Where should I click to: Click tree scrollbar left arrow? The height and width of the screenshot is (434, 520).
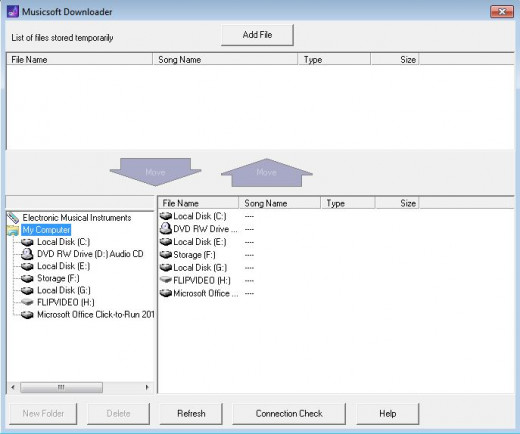click(13, 387)
